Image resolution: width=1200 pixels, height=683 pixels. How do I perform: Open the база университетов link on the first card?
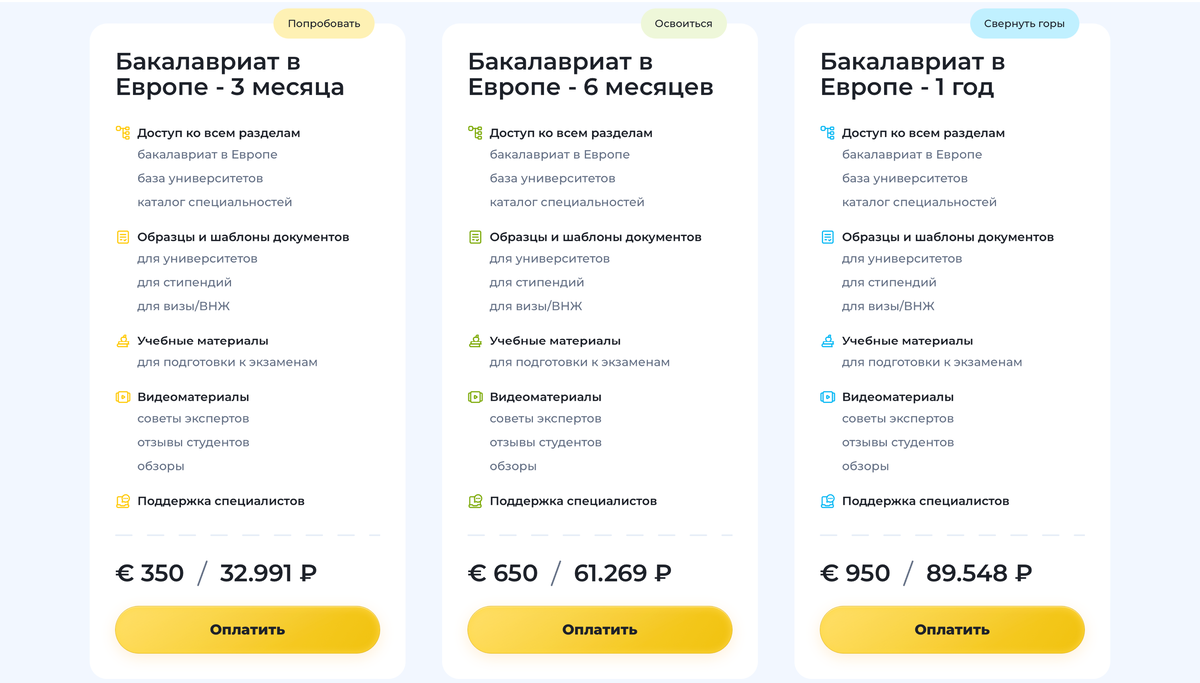pyautogui.click(x=195, y=178)
